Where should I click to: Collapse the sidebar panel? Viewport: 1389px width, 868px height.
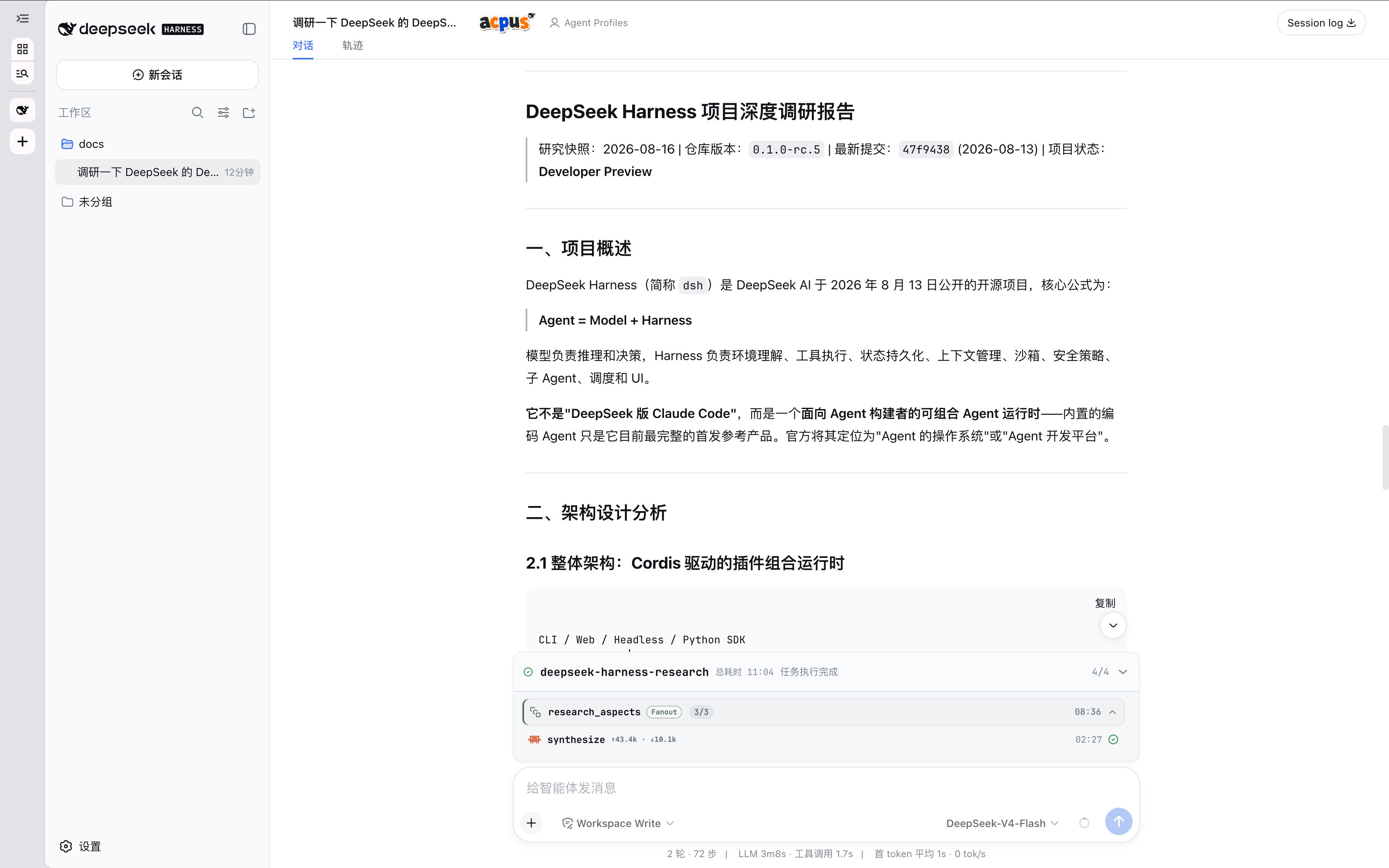[249, 29]
